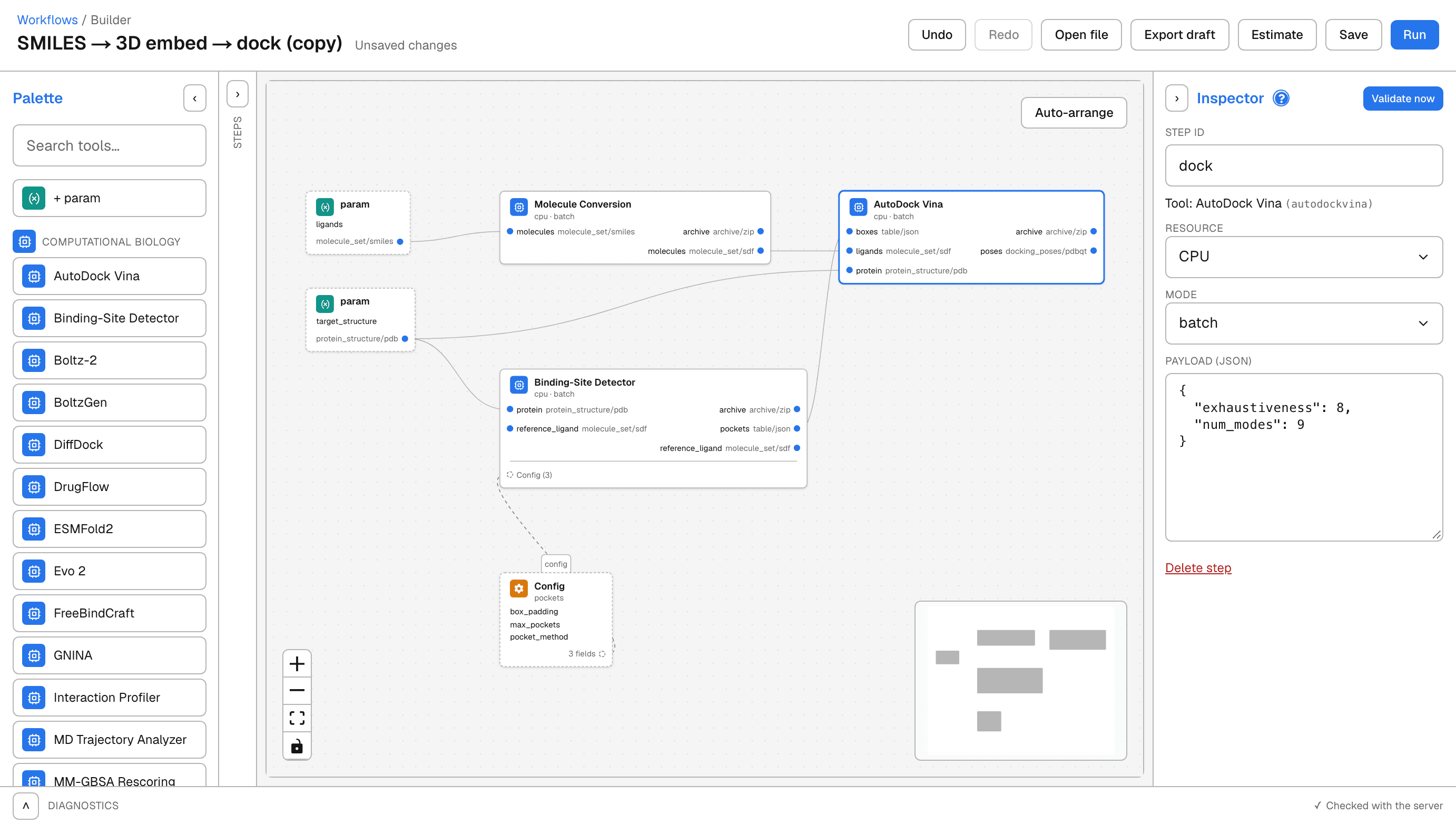Viewport: 1456px width, 824px height.
Task: Open the Inspector help question icon
Action: click(1281, 99)
